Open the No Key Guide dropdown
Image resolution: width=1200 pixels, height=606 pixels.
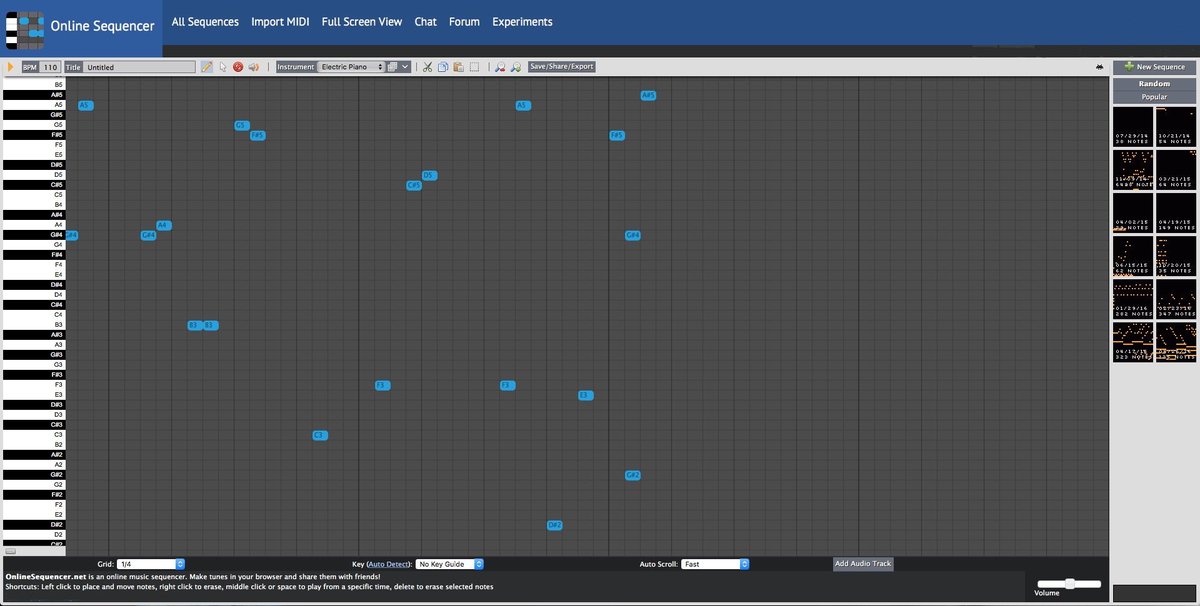(450, 564)
